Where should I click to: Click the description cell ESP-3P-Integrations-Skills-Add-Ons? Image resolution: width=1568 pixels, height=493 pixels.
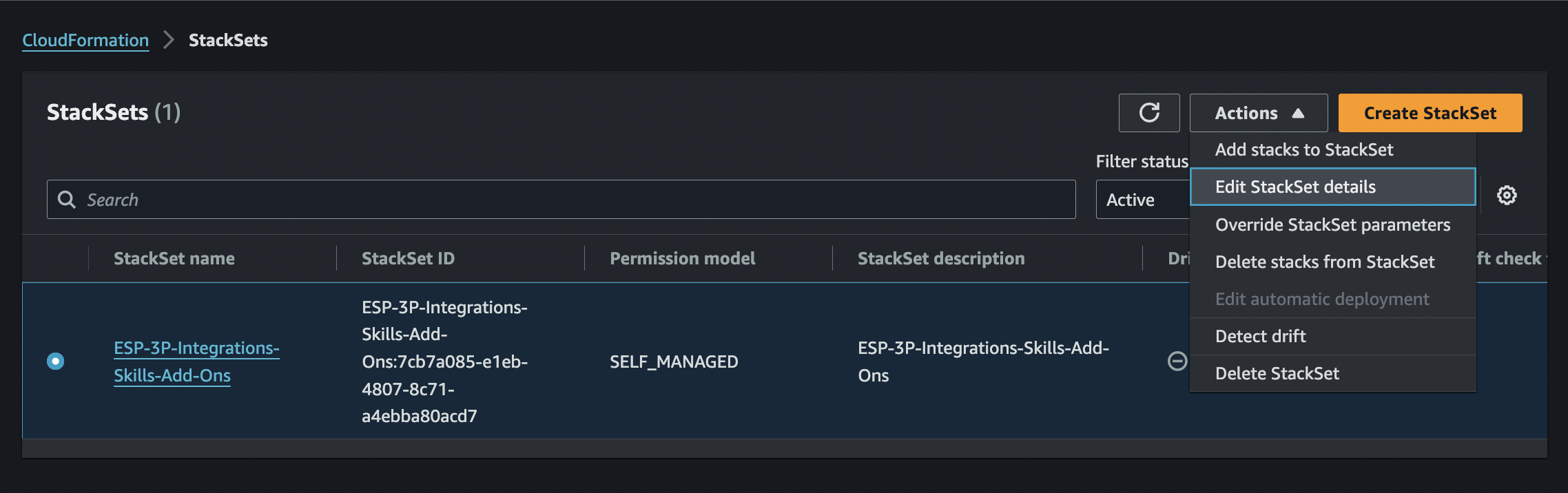coord(984,361)
